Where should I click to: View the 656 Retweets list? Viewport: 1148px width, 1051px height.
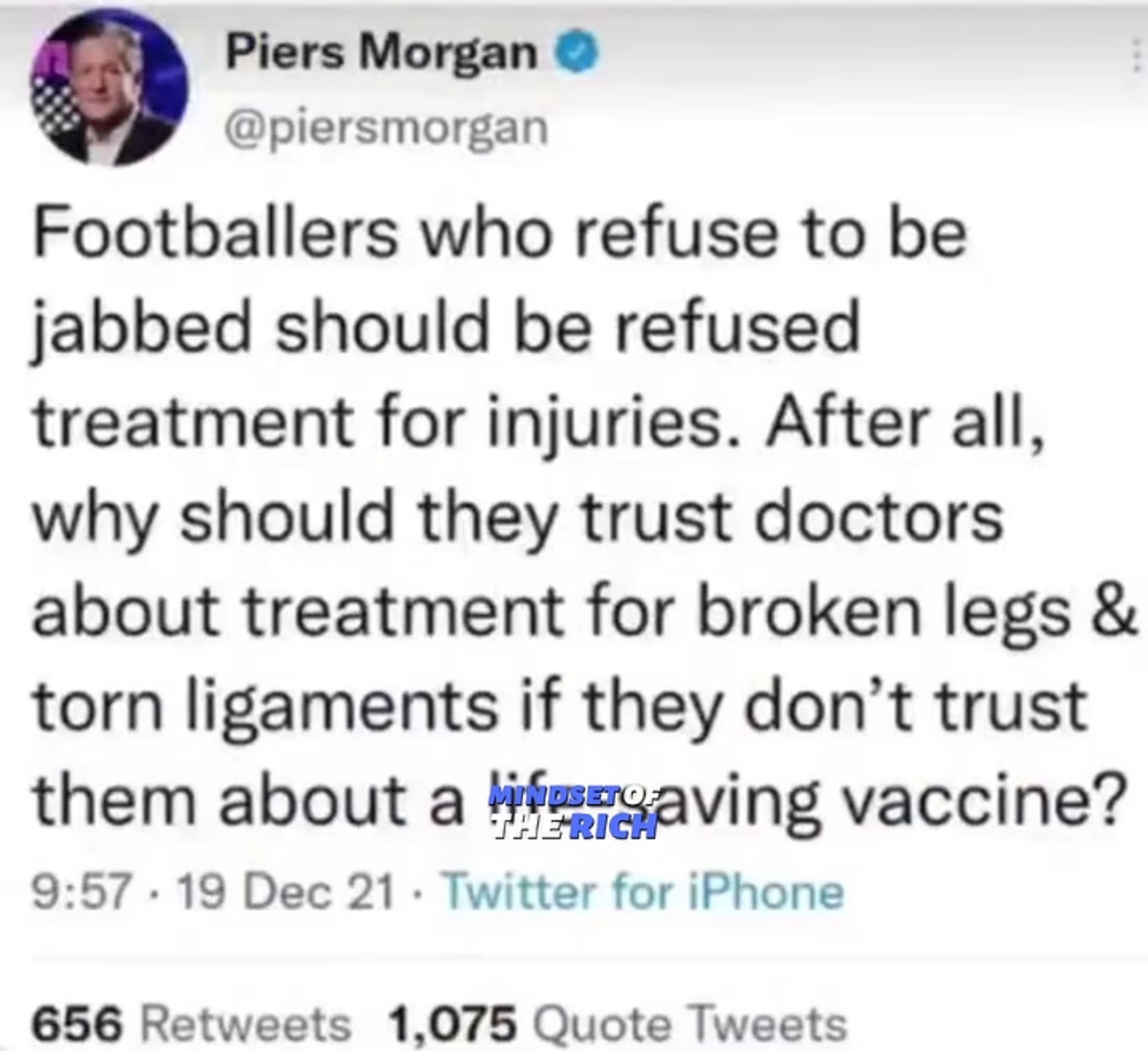coord(192,1024)
